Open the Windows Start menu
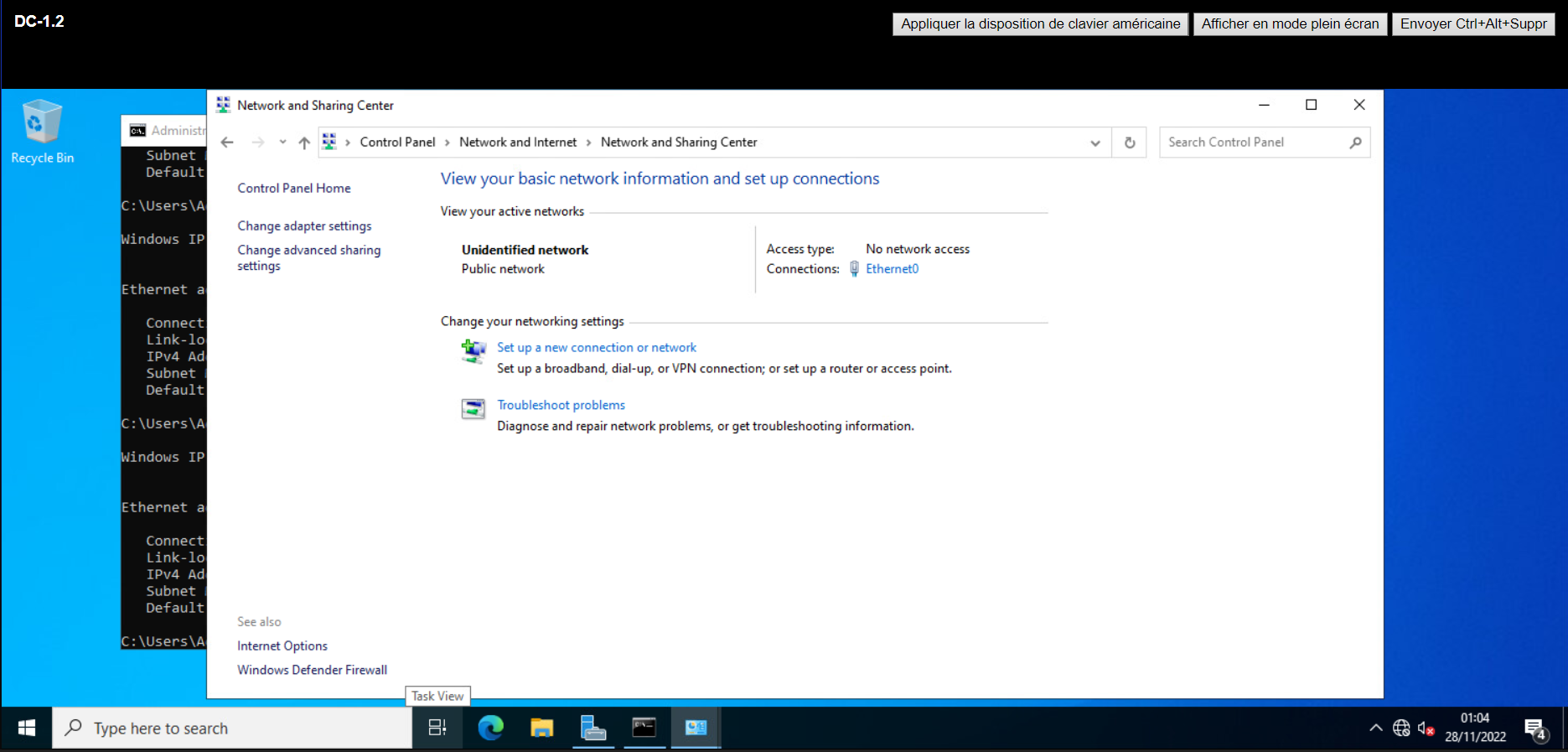 click(x=27, y=728)
